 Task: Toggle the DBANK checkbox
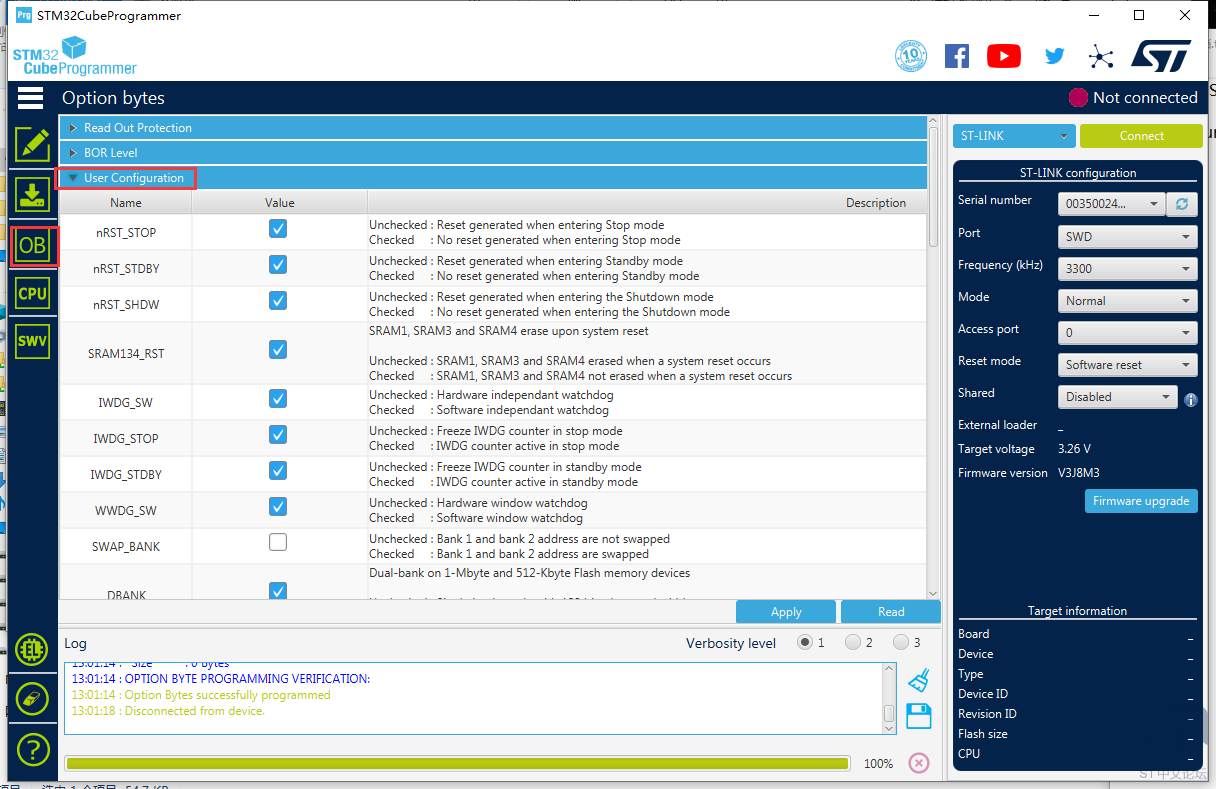[x=278, y=590]
